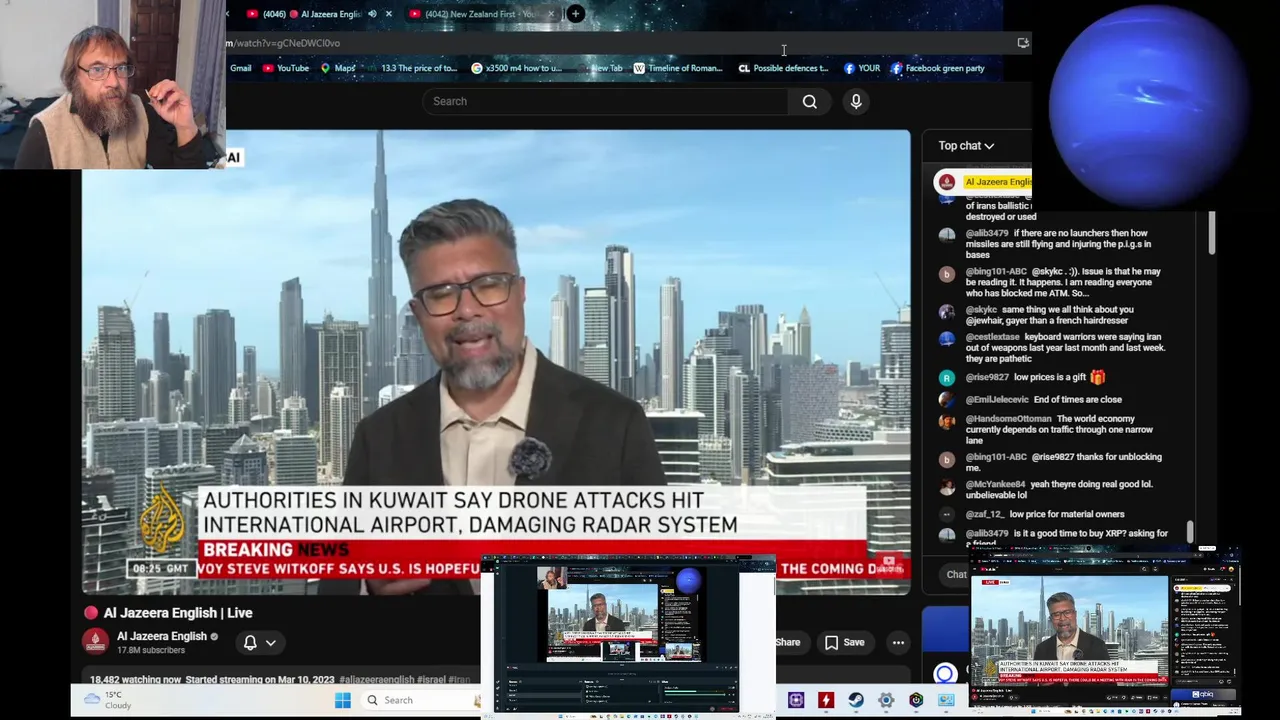Screen dimensions: 1280x720
Task: Activate voice search microphone
Action: (x=856, y=101)
